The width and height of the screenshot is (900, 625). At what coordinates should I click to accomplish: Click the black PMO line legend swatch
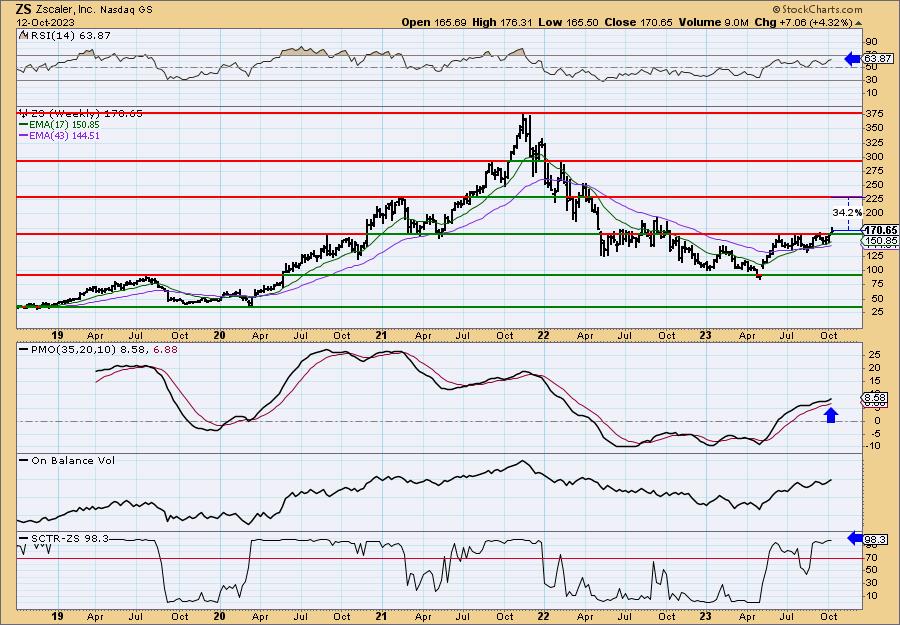(x=24, y=349)
